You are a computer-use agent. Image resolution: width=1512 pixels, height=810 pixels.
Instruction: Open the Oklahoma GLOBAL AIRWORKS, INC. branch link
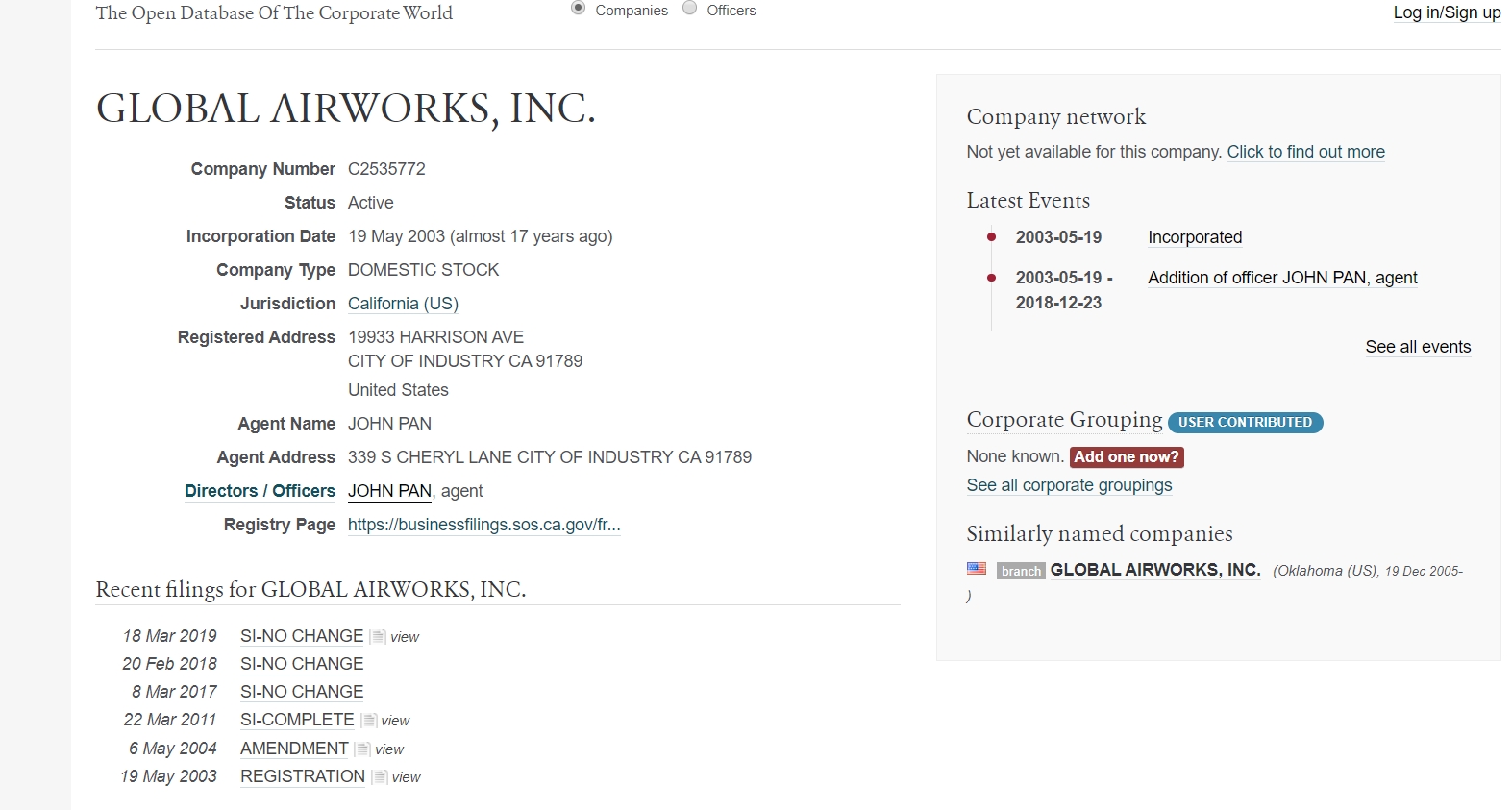click(x=1154, y=570)
